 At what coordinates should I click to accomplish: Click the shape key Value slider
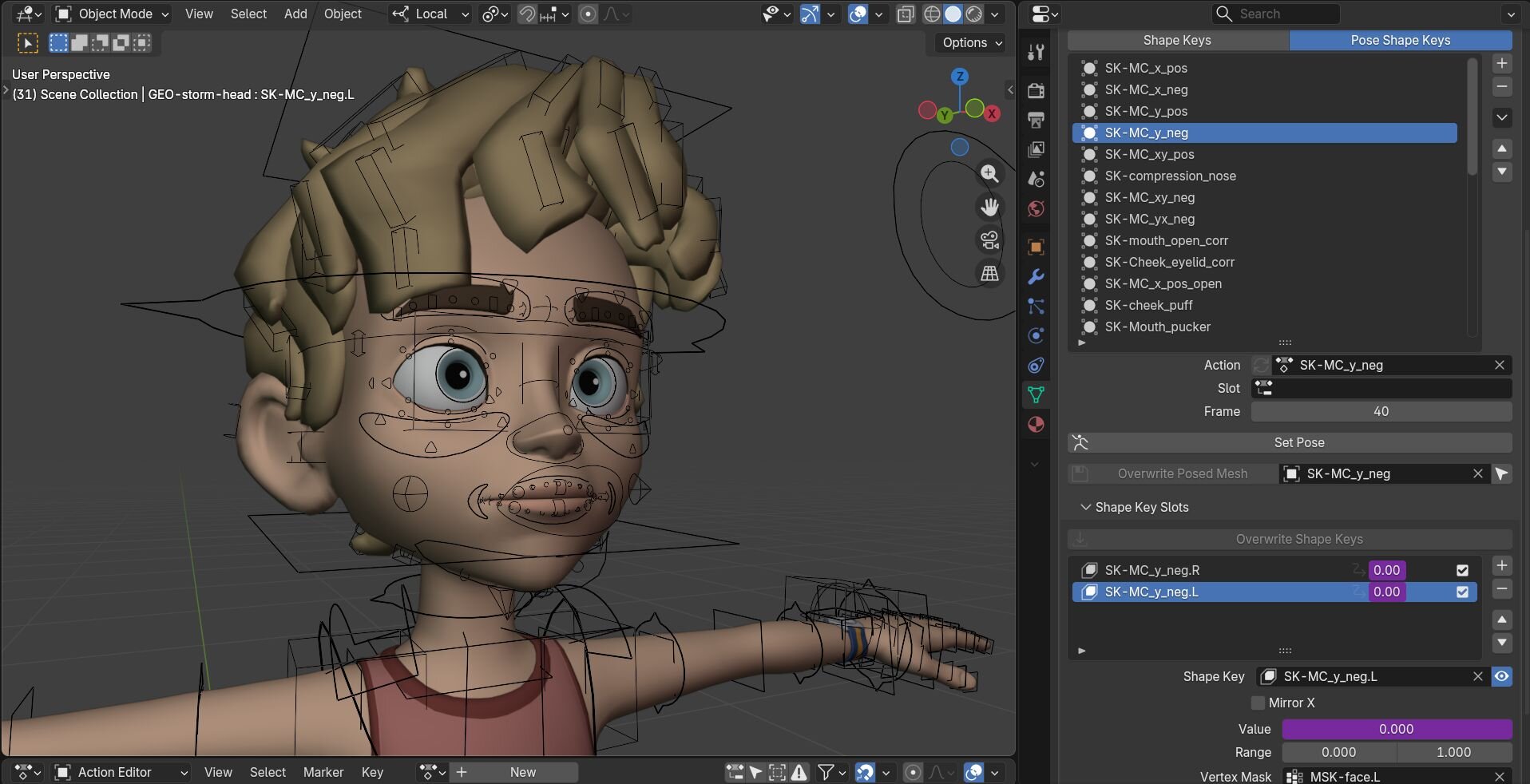[x=1396, y=729]
